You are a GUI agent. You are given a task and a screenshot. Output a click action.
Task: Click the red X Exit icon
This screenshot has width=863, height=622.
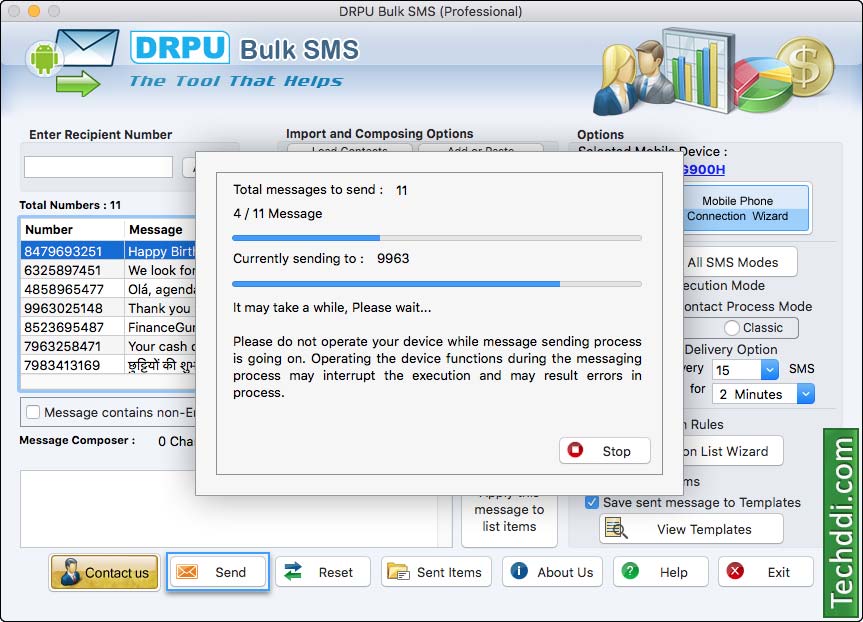tap(735, 571)
